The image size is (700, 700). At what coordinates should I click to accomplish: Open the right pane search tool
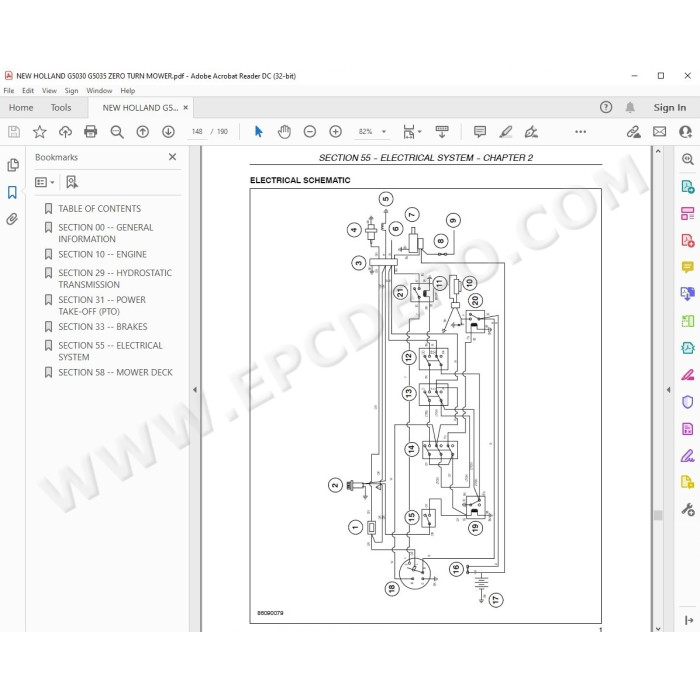688,159
